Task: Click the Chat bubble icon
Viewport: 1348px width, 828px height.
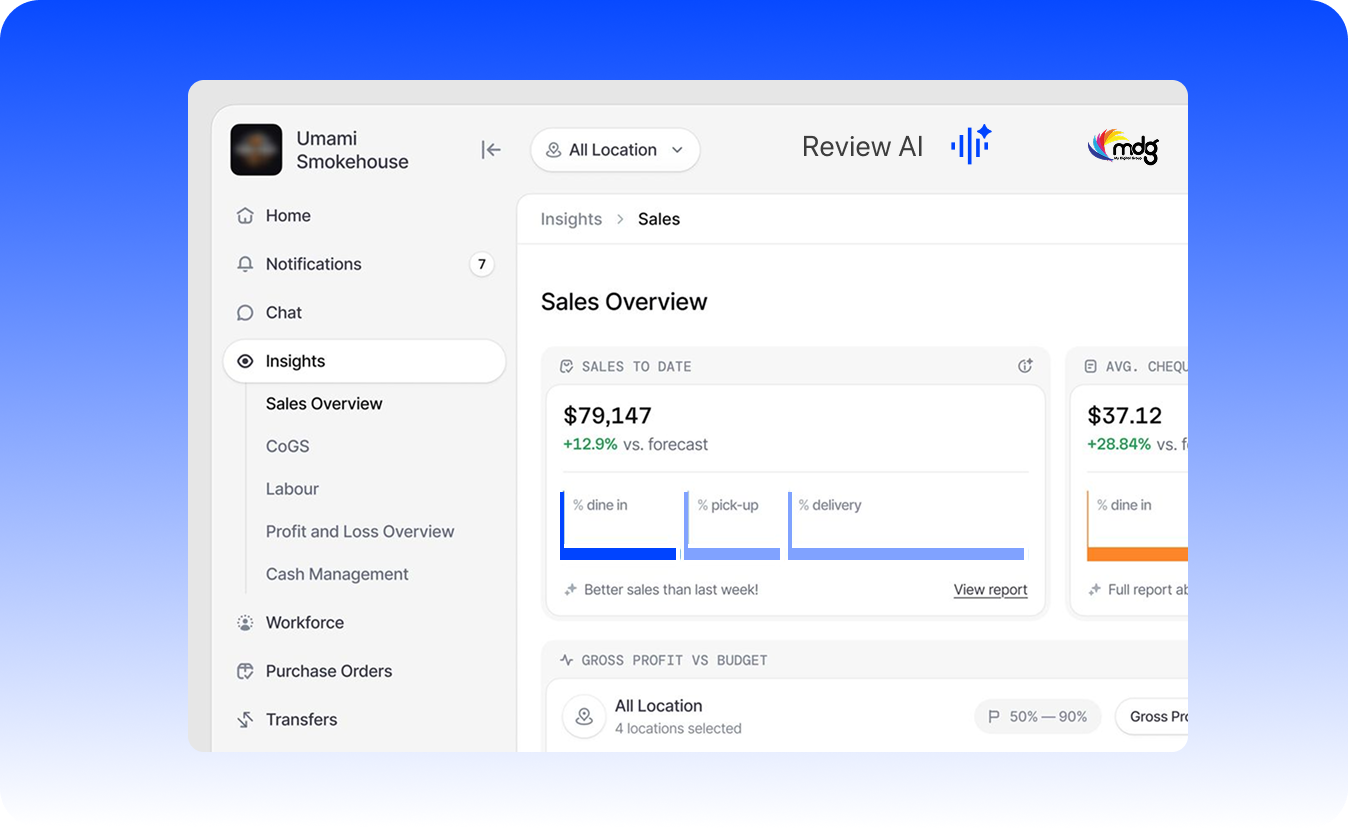Action: (245, 313)
